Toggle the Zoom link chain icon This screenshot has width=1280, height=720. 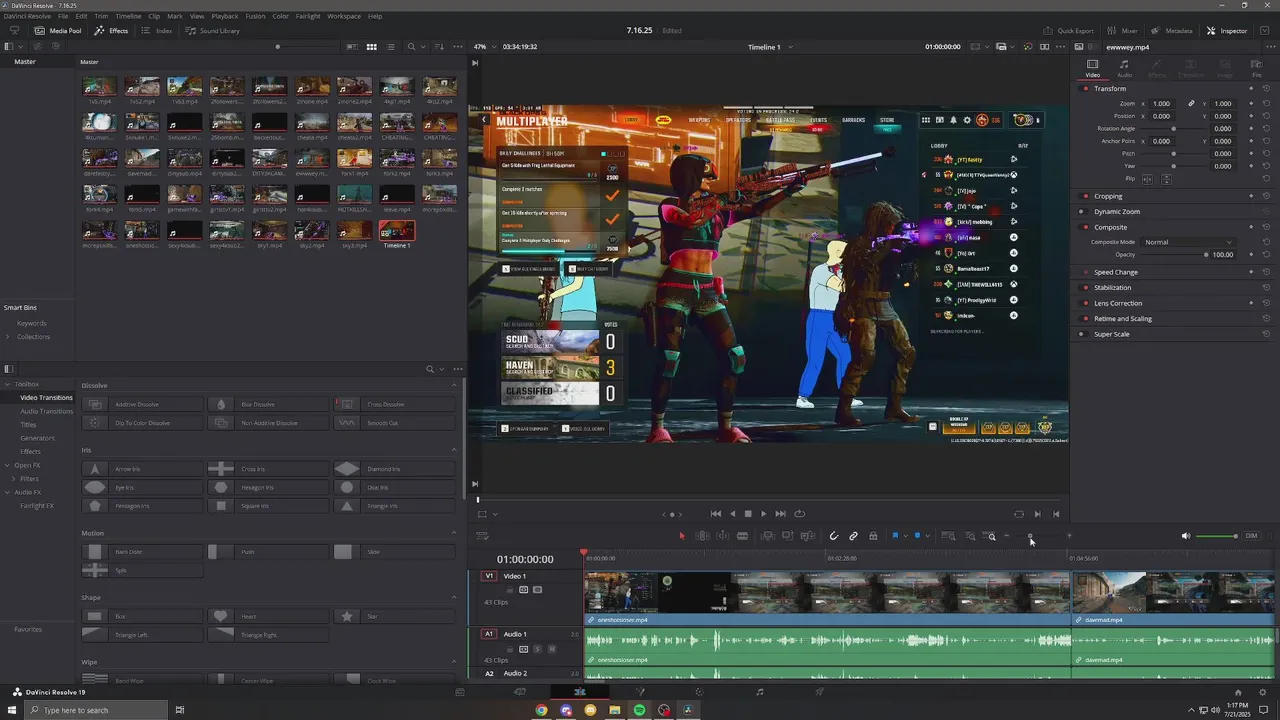tap(1191, 104)
